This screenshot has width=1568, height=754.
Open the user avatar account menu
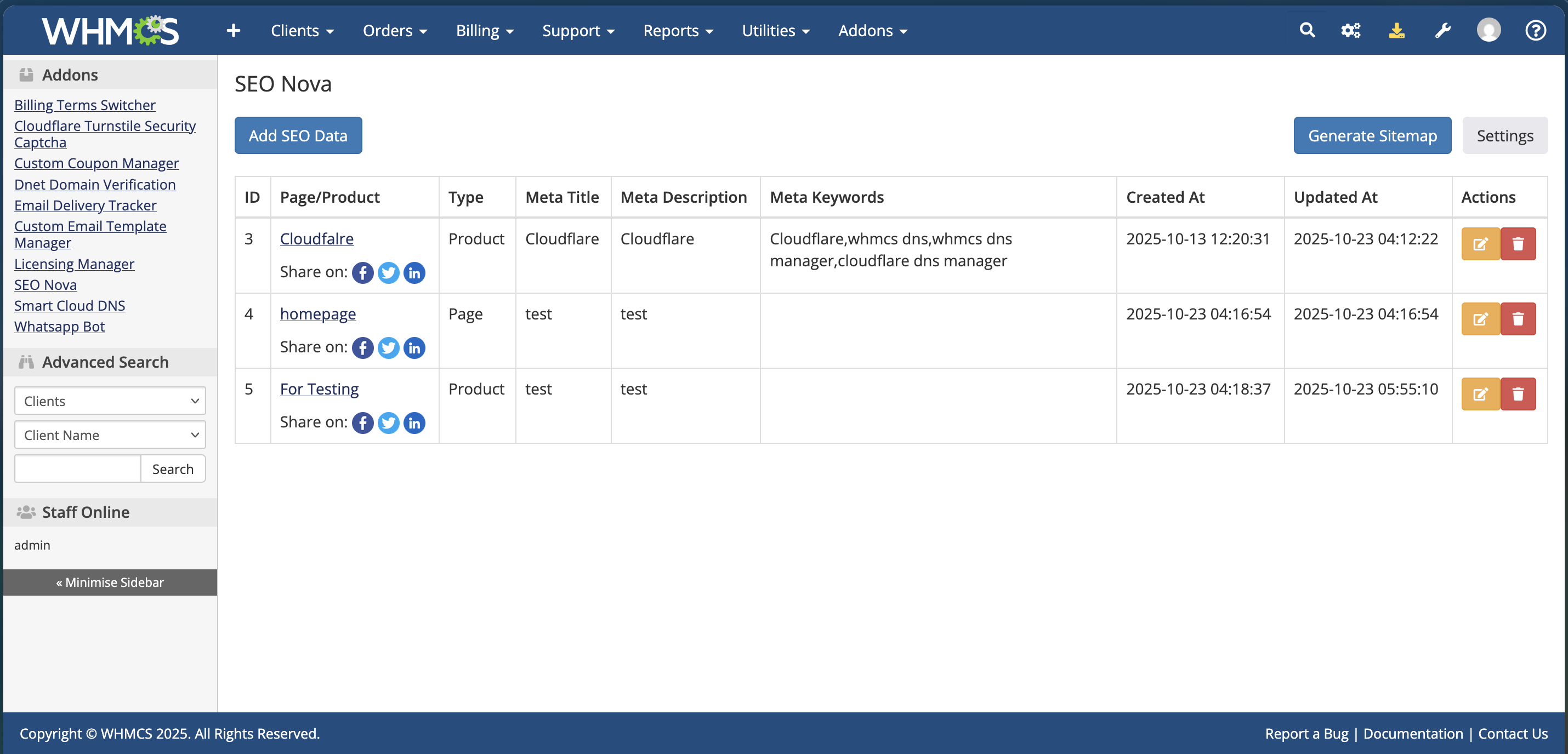pyautogui.click(x=1489, y=31)
